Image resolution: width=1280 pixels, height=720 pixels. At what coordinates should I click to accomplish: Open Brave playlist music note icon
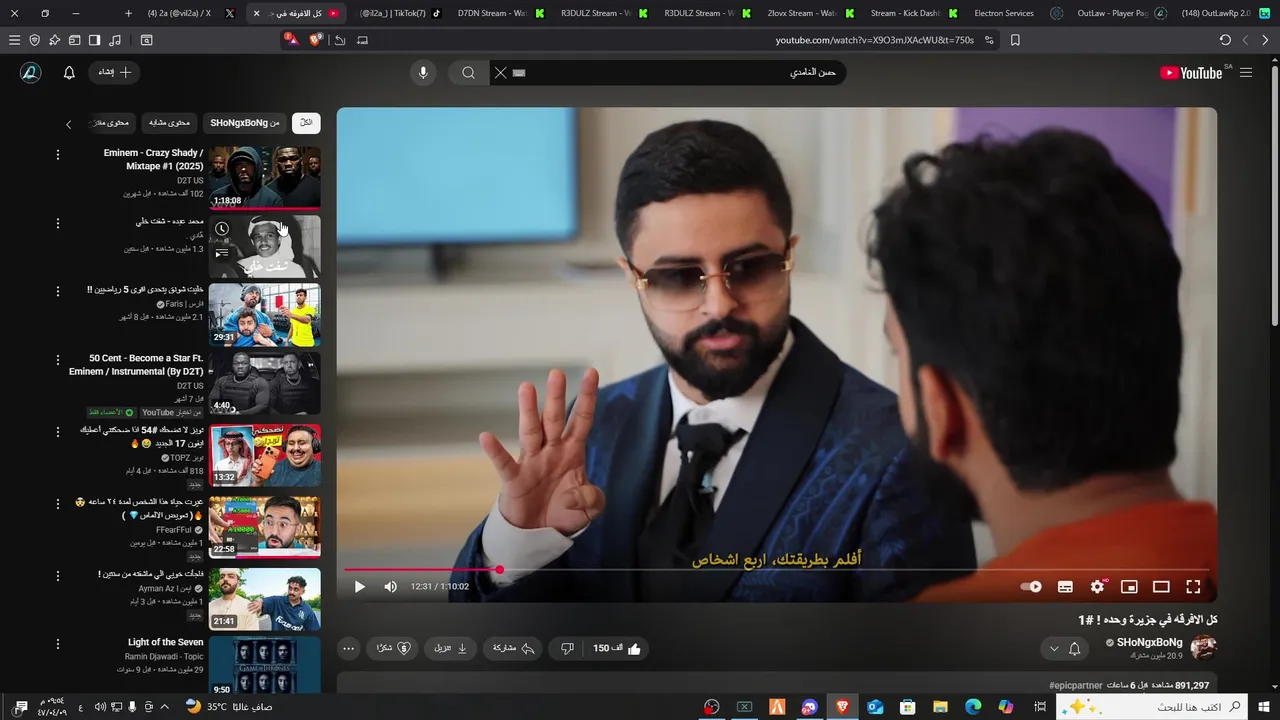[x=114, y=40]
